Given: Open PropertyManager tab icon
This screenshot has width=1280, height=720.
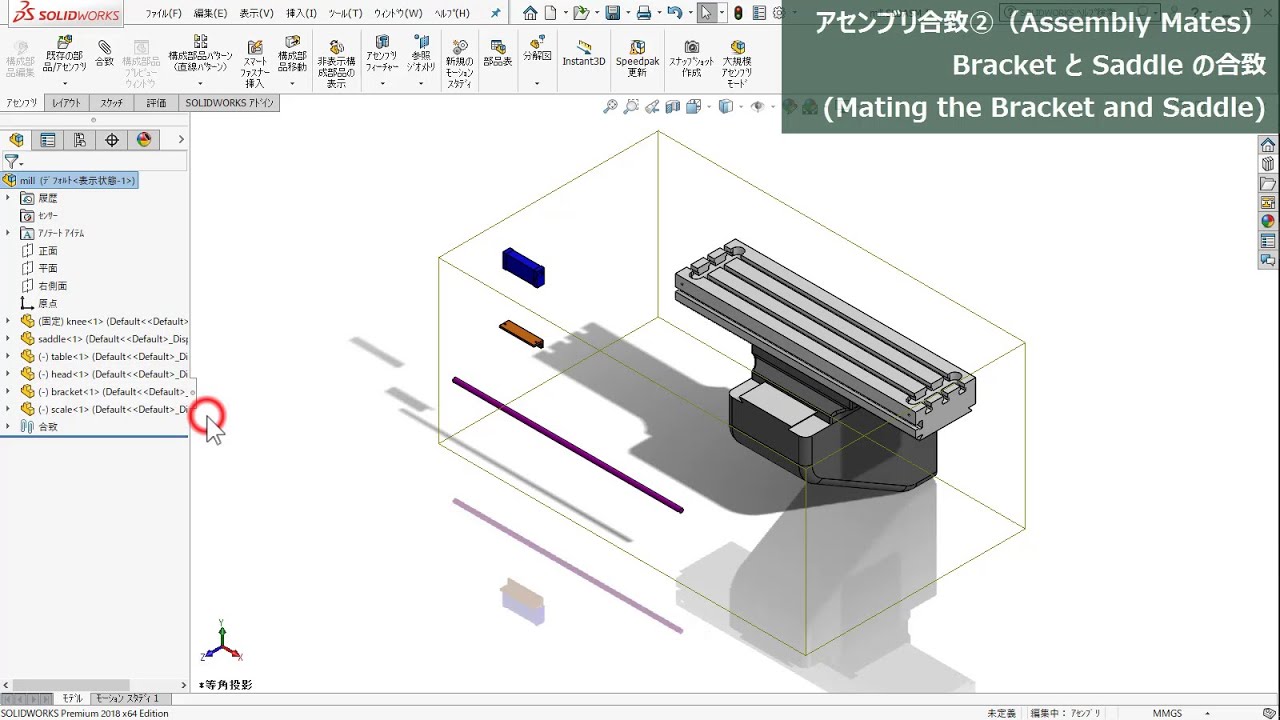Looking at the screenshot, I should pos(48,140).
